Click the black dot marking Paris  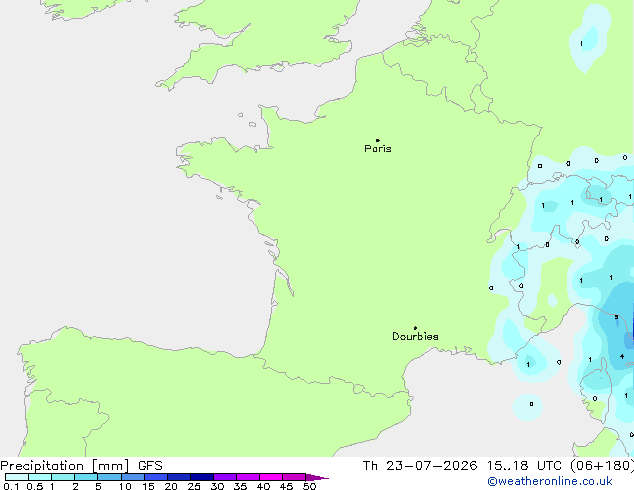tap(378, 140)
